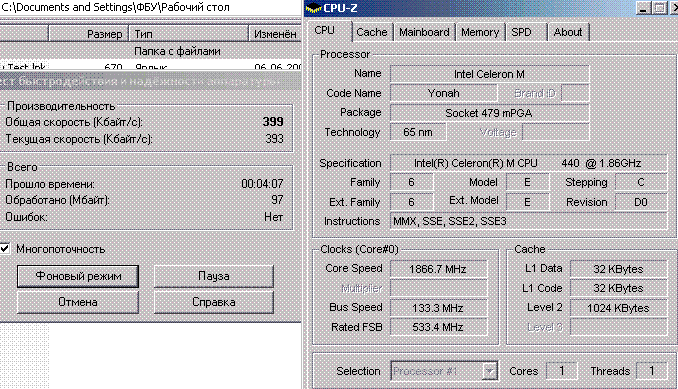The image size is (678, 389).
Task: Click the Name field Intel Celeron M
Action: [x=489, y=74]
